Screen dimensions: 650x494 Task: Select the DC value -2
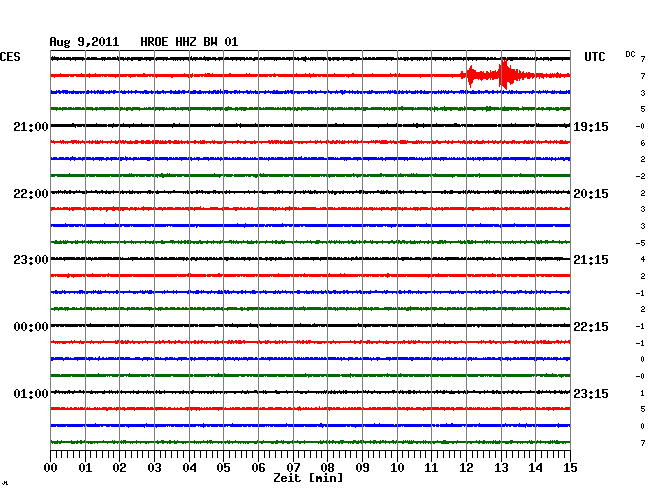[640, 176]
